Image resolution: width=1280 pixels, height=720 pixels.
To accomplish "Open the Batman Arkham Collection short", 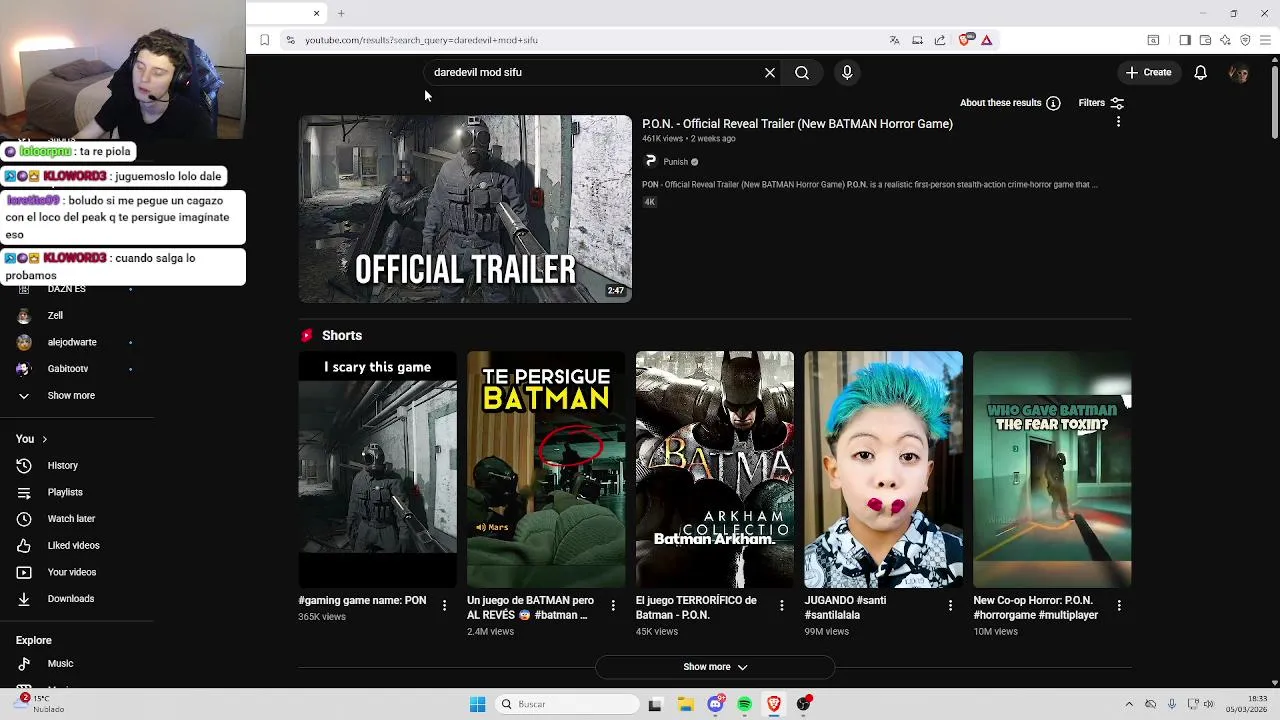I will [715, 469].
